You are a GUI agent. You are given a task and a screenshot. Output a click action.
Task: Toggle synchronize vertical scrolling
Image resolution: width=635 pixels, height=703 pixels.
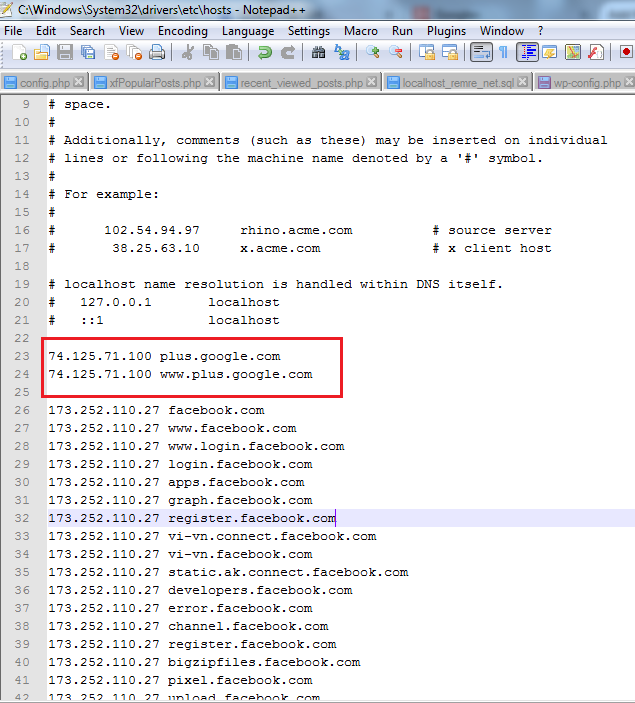tap(426, 52)
